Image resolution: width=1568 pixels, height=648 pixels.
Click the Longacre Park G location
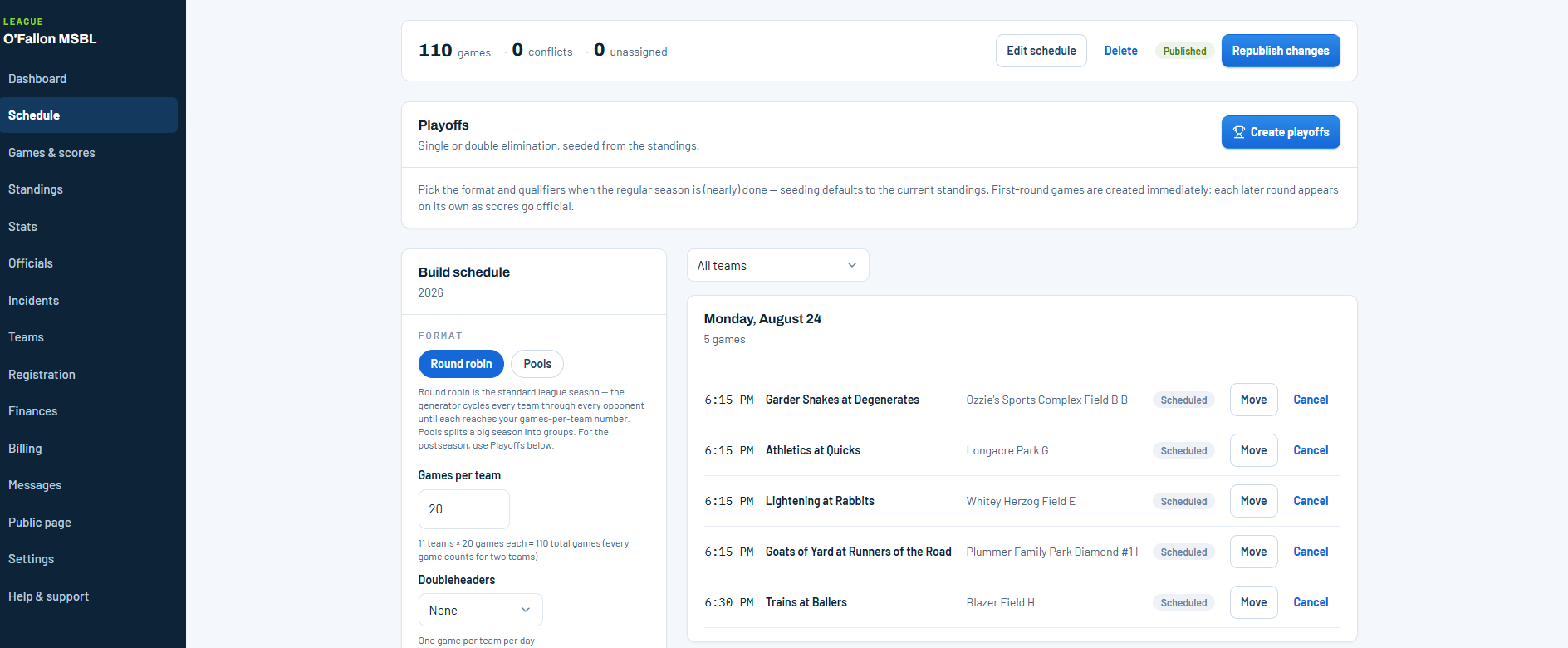pyautogui.click(x=1007, y=450)
